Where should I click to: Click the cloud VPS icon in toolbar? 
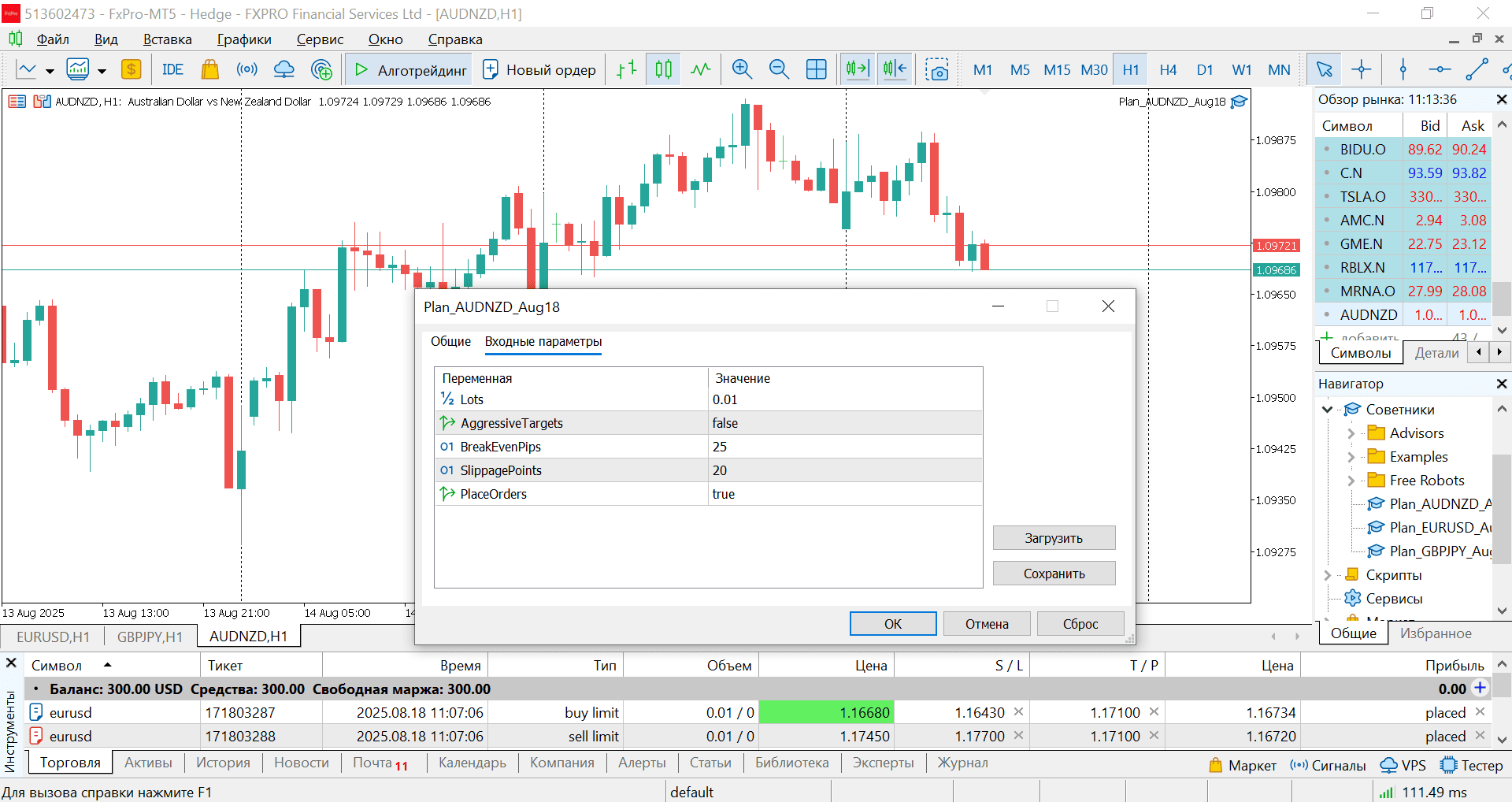pos(283,69)
